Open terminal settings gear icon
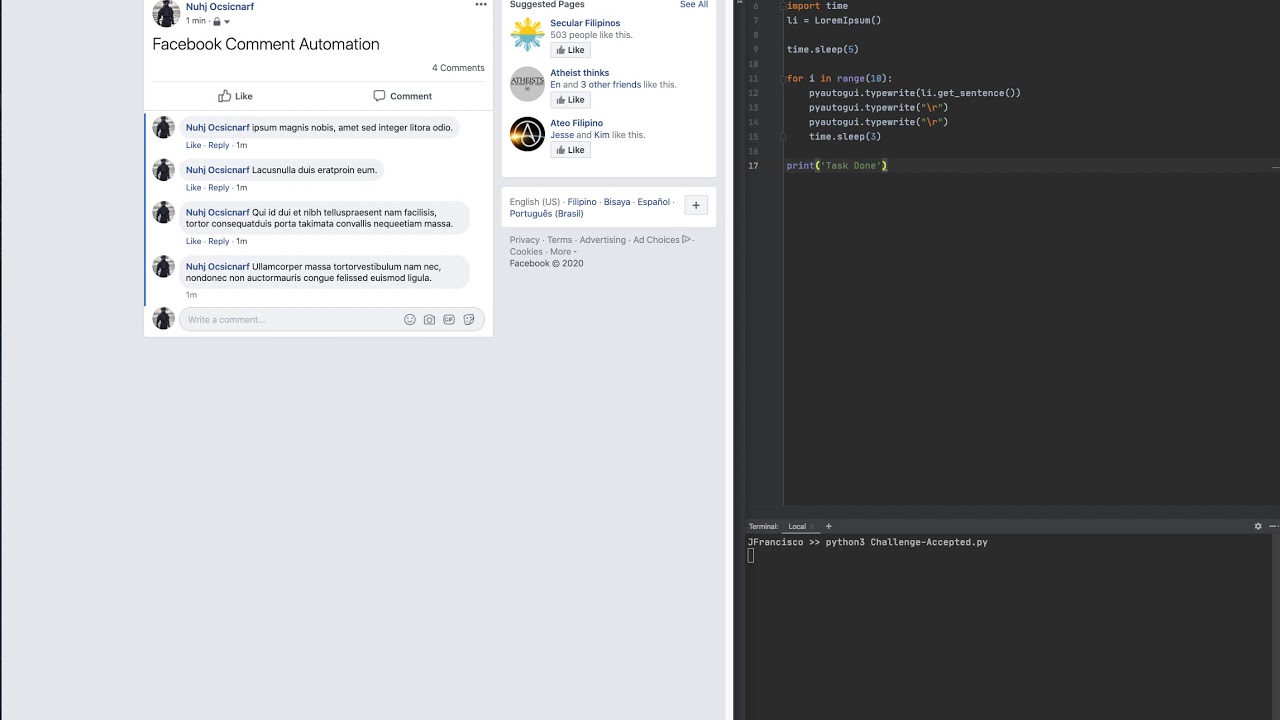 click(1258, 526)
